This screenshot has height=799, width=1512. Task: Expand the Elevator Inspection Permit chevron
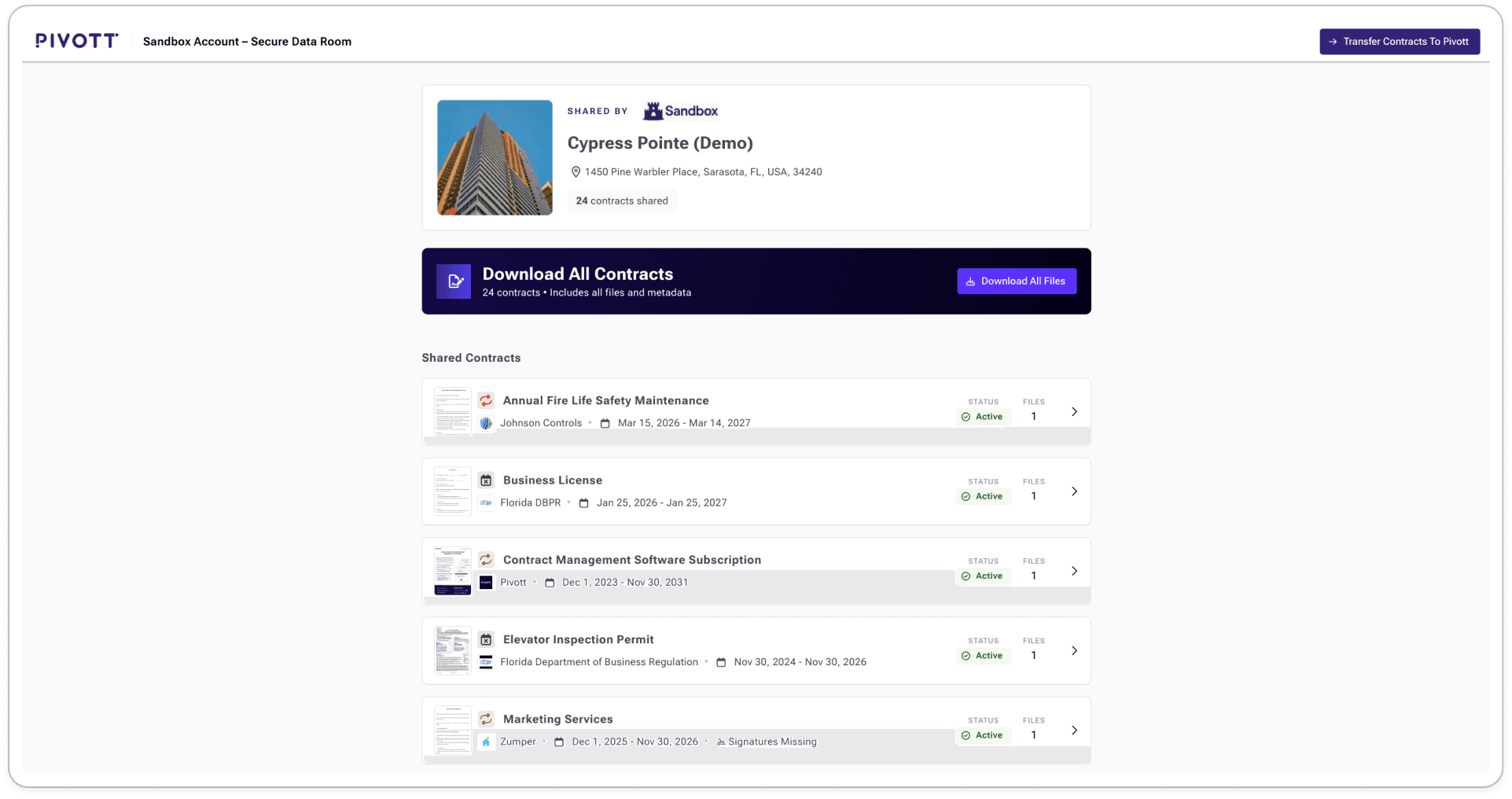[x=1074, y=651]
